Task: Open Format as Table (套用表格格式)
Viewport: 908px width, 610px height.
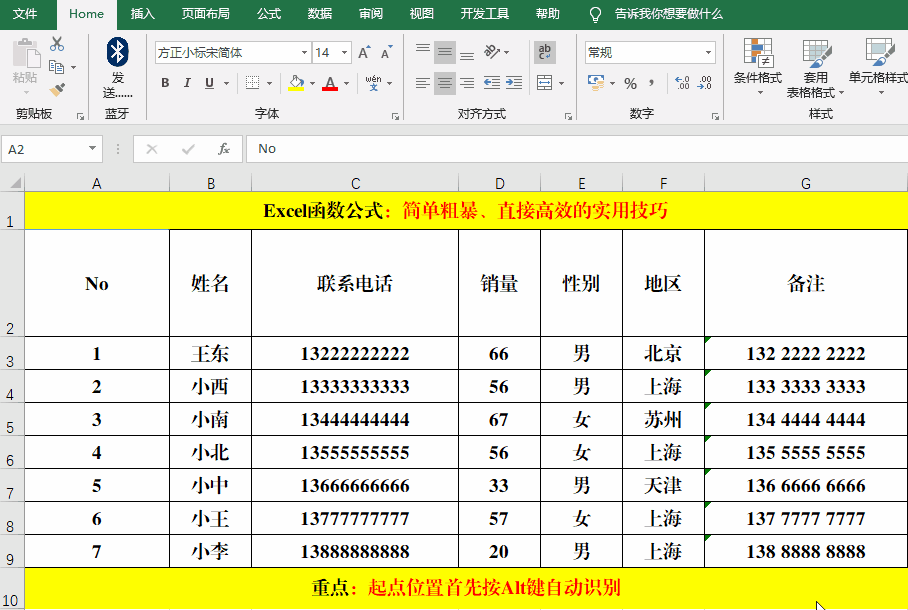Action: pyautogui.click(x=815, y=68)
